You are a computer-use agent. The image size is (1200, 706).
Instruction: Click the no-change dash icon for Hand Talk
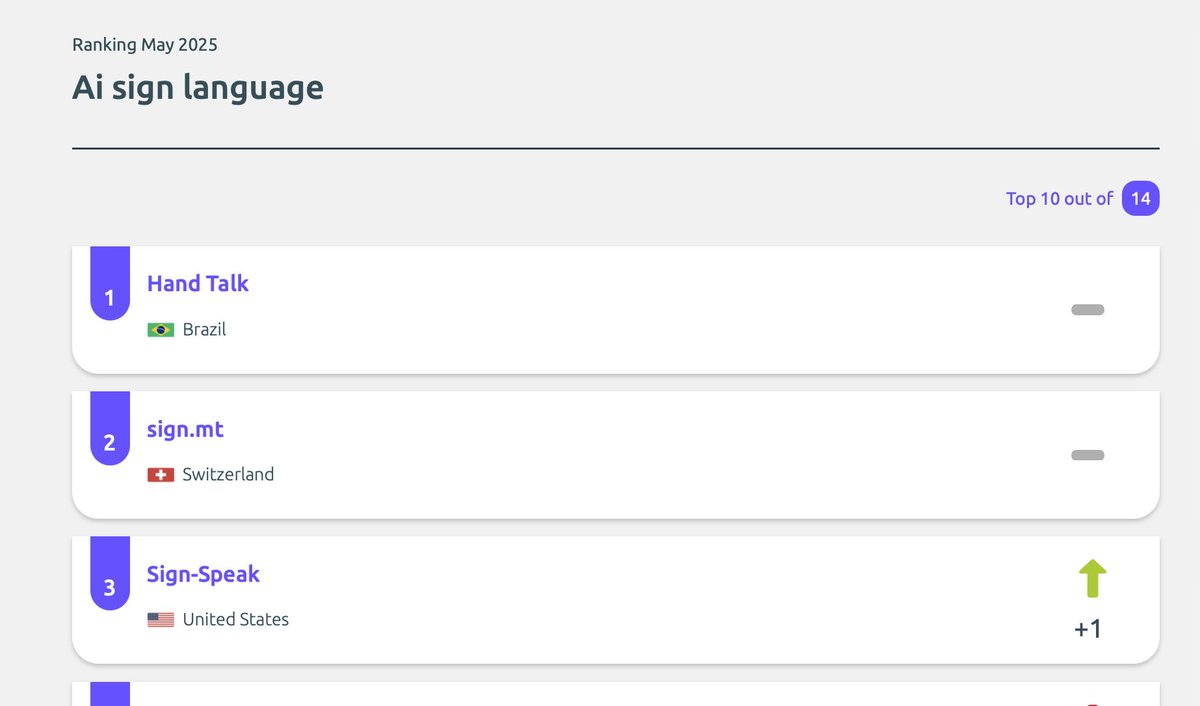(1088, 310)
